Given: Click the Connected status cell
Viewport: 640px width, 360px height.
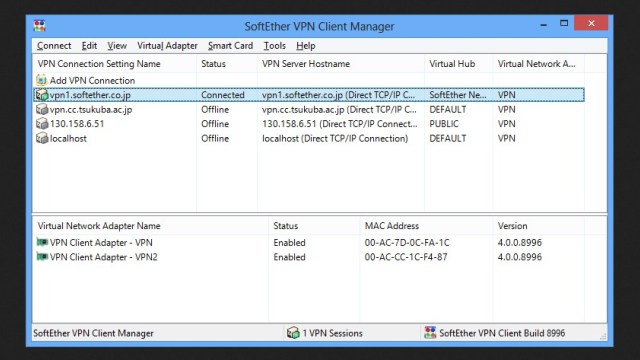Looking at the screenshot, I should tap(223, 95).
